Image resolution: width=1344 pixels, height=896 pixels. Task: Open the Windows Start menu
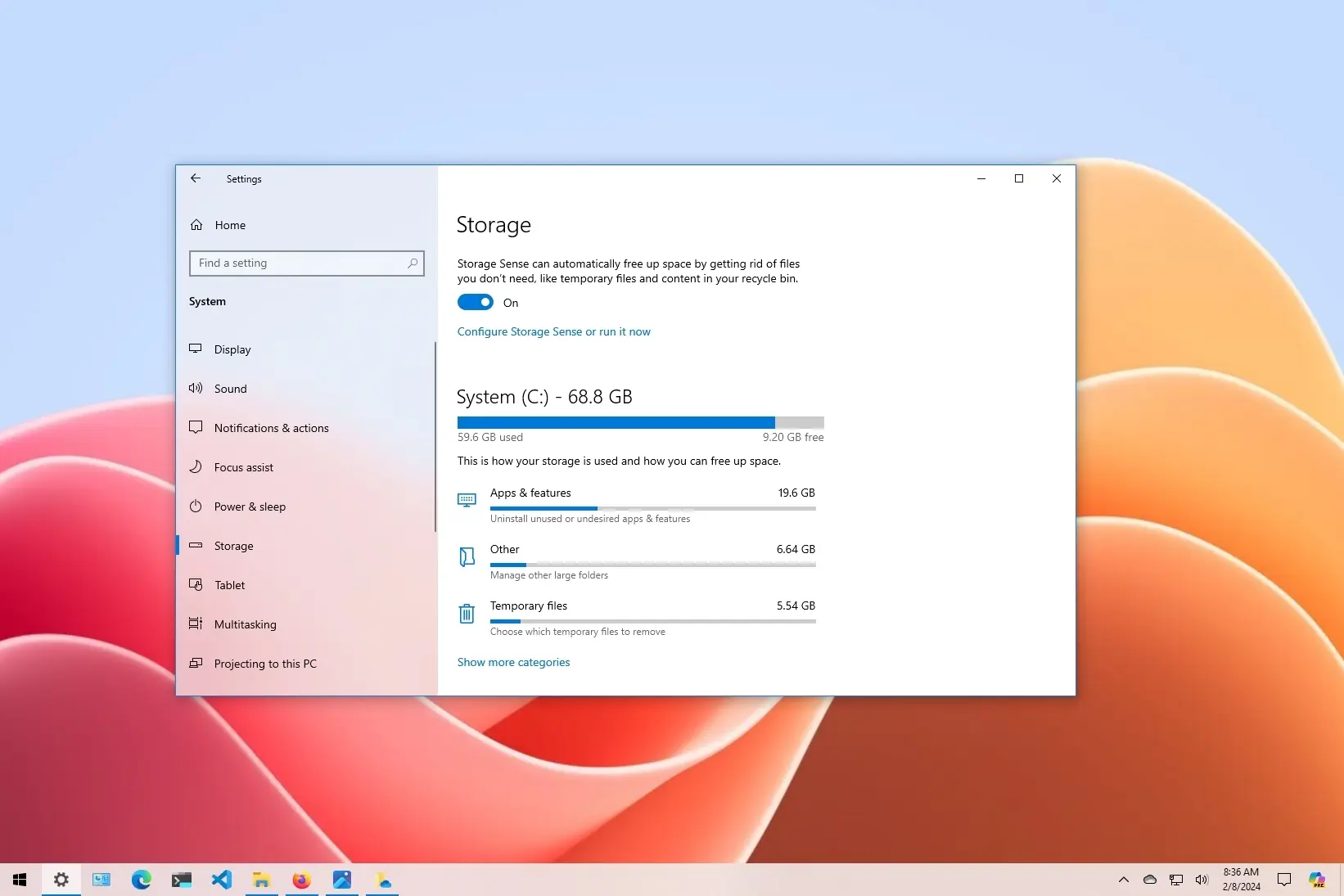point(20,880)
